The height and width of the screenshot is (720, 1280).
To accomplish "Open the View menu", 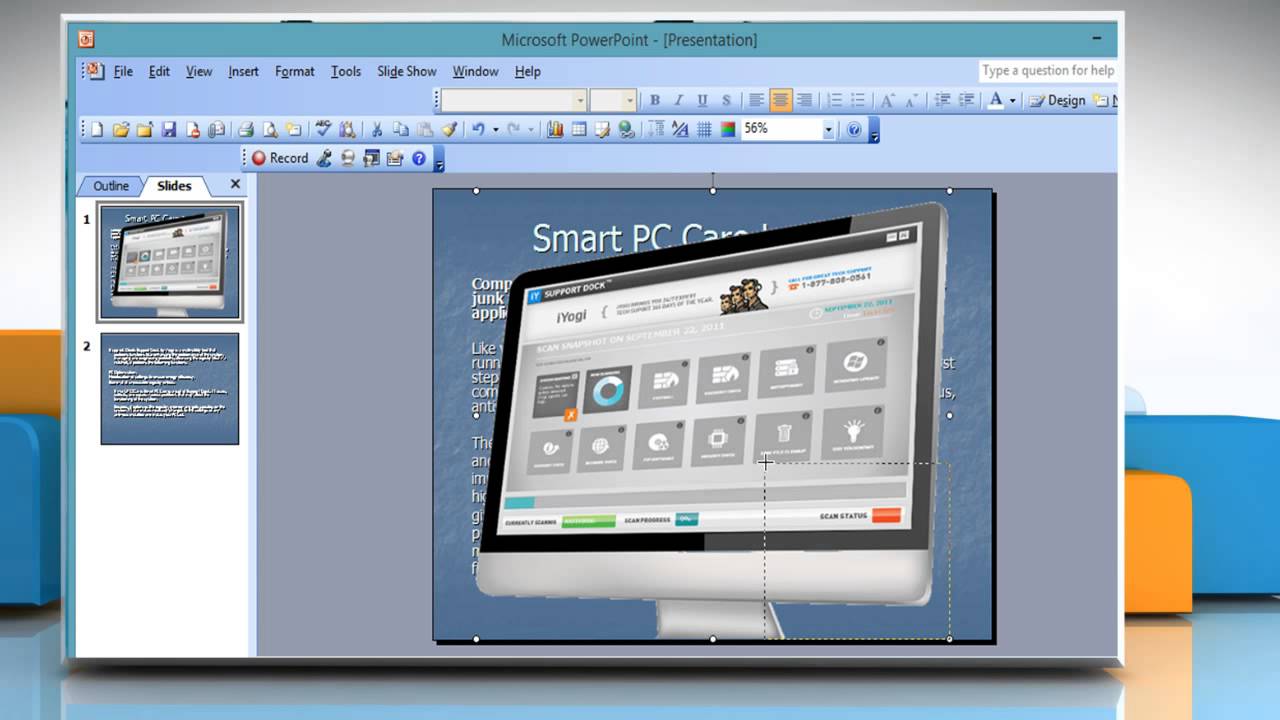I will coord(199,71).
